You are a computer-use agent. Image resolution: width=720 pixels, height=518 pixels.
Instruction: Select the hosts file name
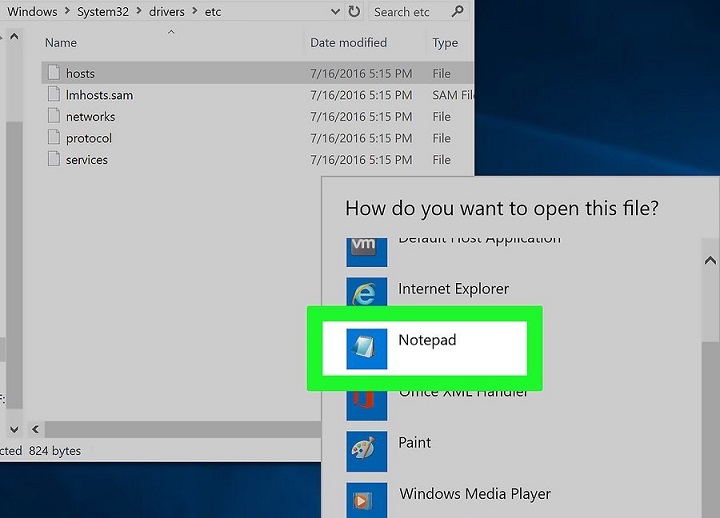coord(80,73)
